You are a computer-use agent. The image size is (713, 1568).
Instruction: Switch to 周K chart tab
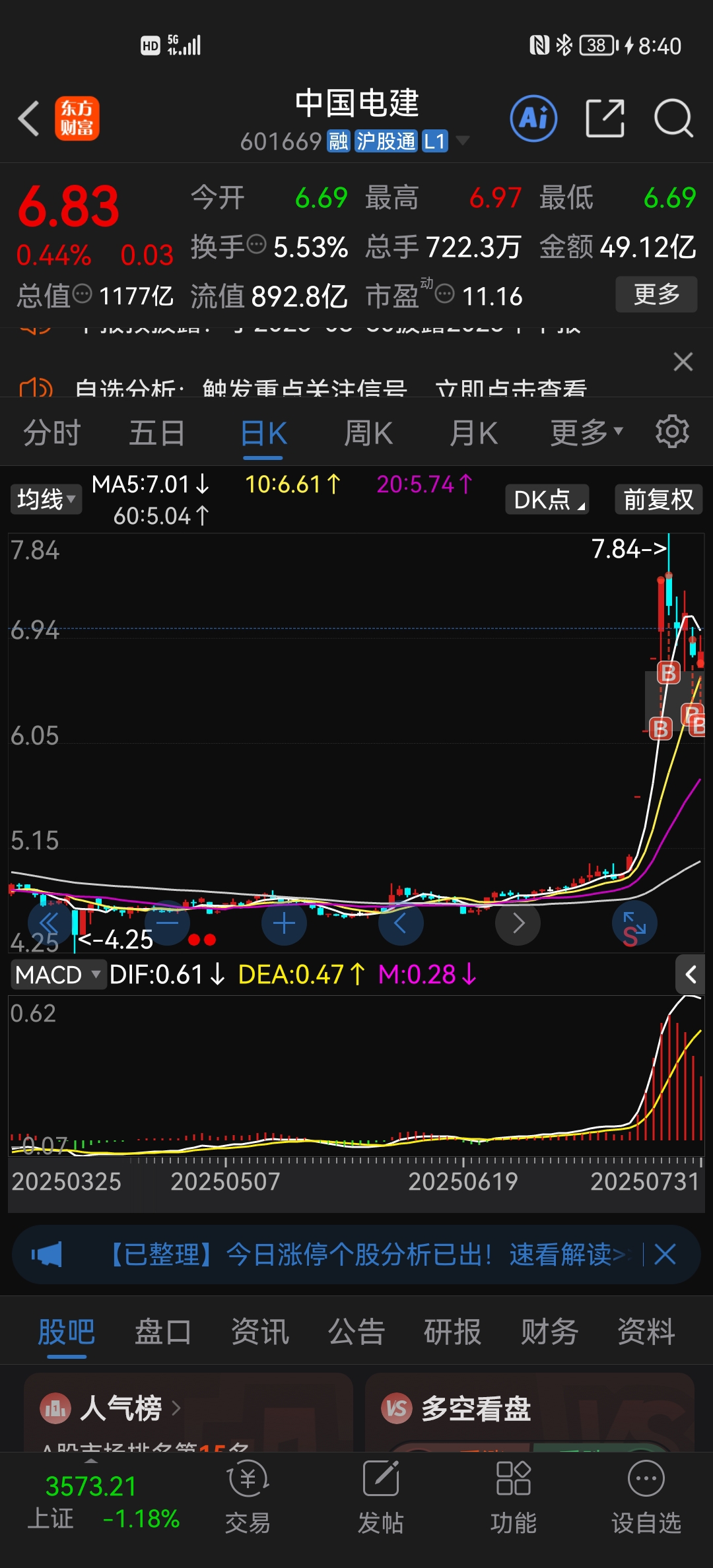pyautogui.click(x=368, y=434)
